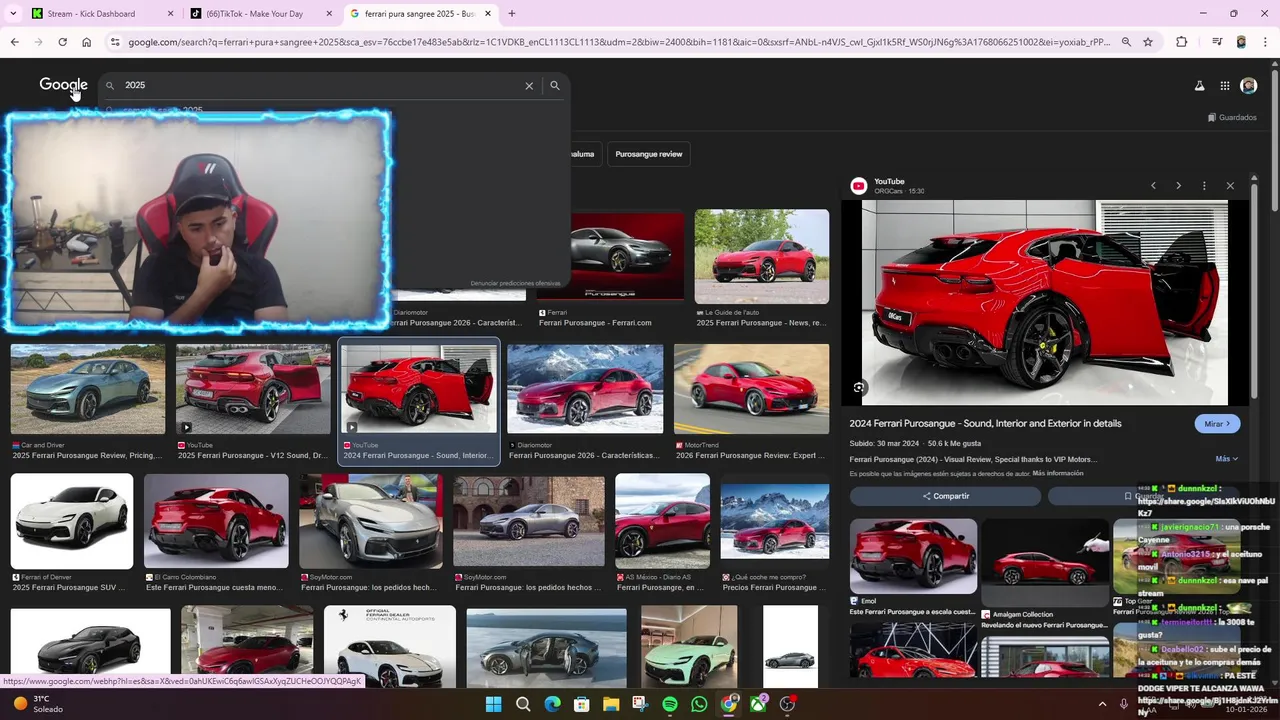Open MotorTrend 2026 Purosangue Review thumbnail
The width and height of the screenshot is (1280, 720).
(751, 389)
